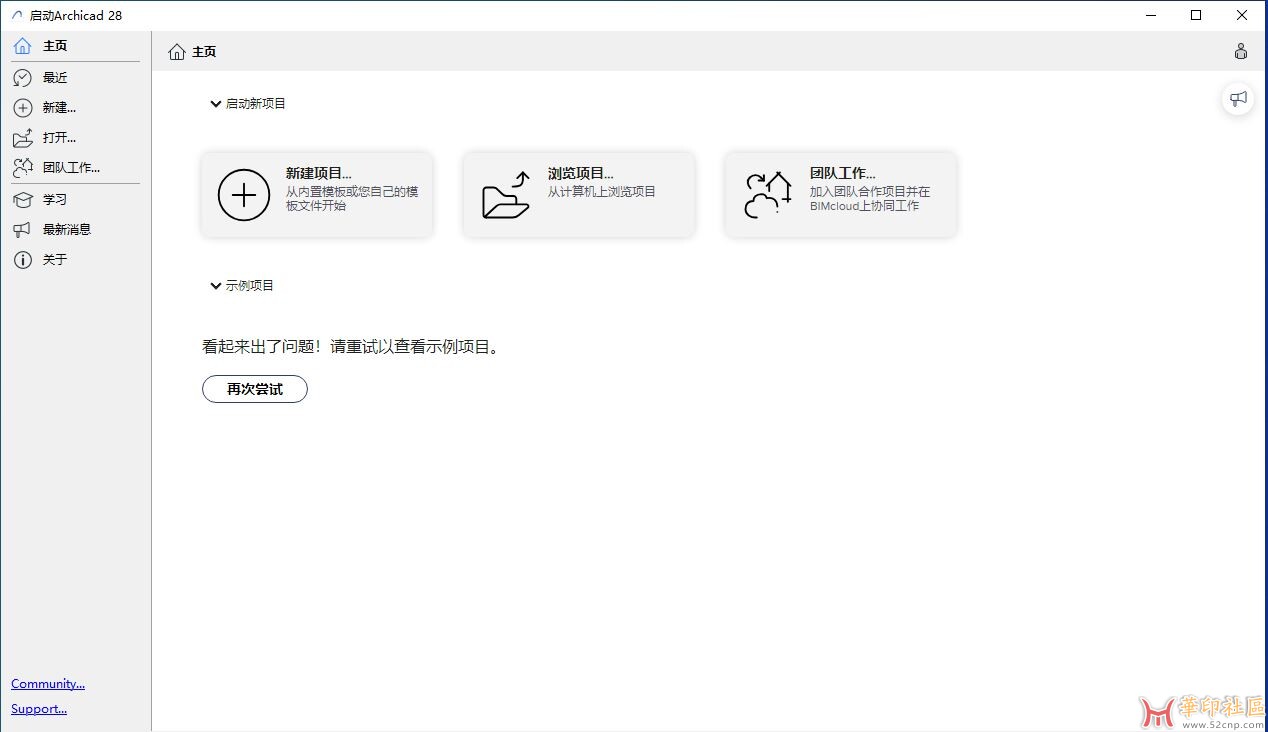
Task: Maximize the Archicad window
Action: point(1196,15)
